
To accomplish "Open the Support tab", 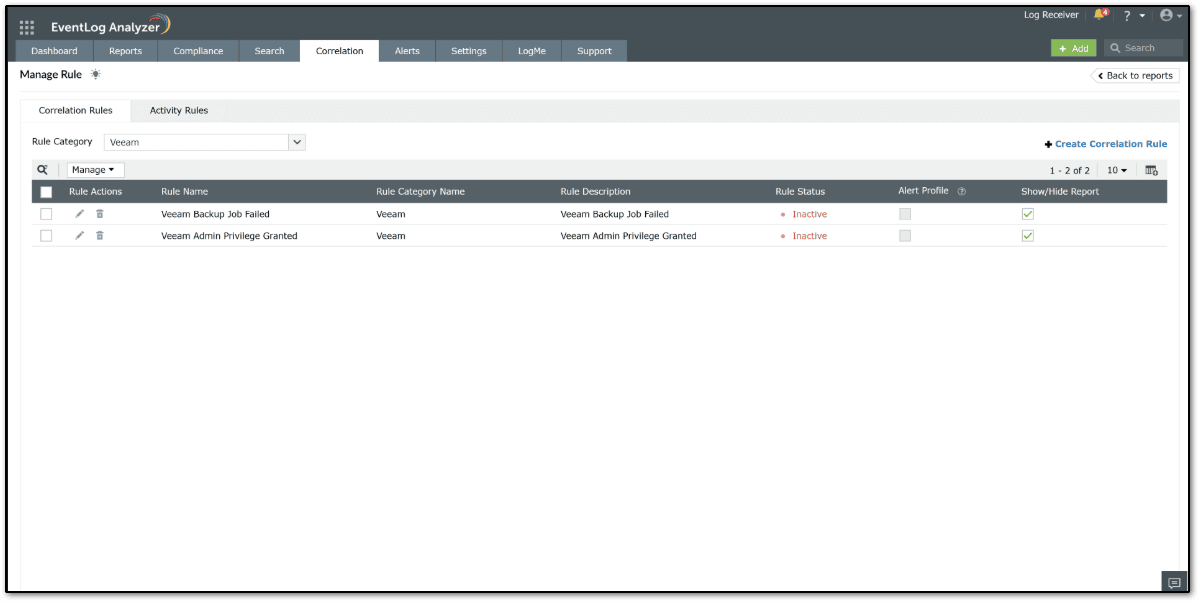I will pos(594,51).
